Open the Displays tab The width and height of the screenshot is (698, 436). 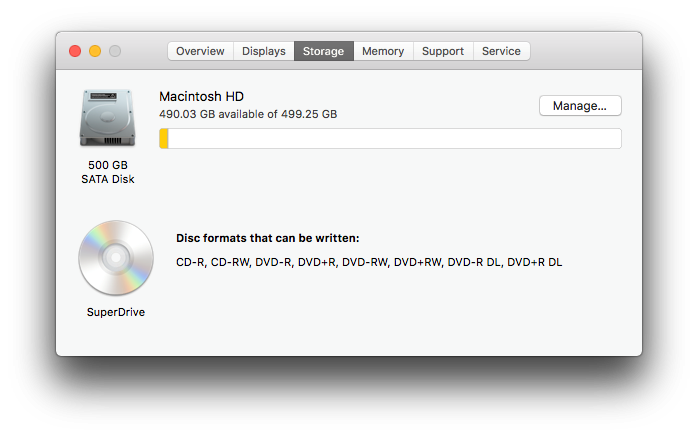[264, 51]
